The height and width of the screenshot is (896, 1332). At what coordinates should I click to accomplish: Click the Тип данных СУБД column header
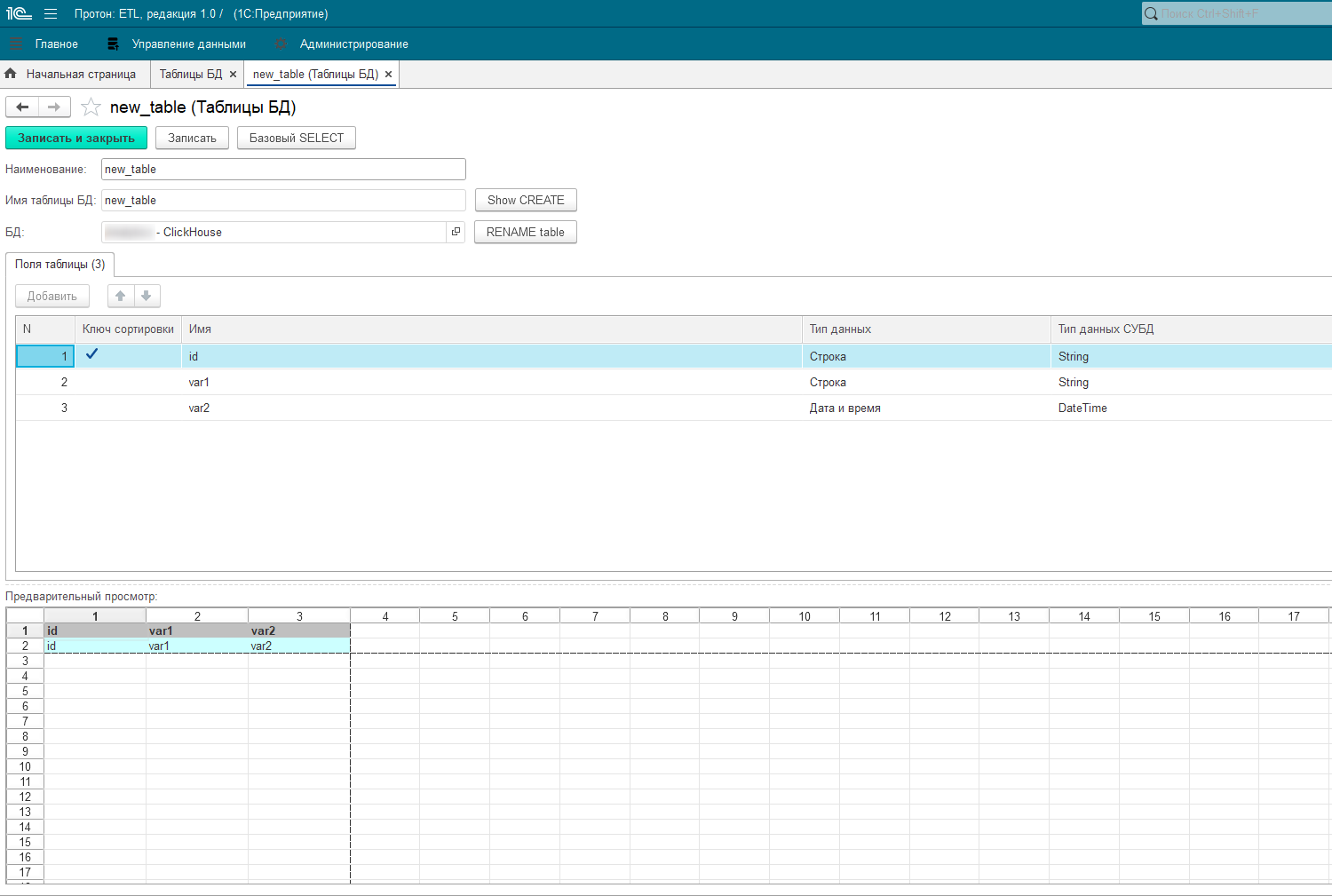1192,329
